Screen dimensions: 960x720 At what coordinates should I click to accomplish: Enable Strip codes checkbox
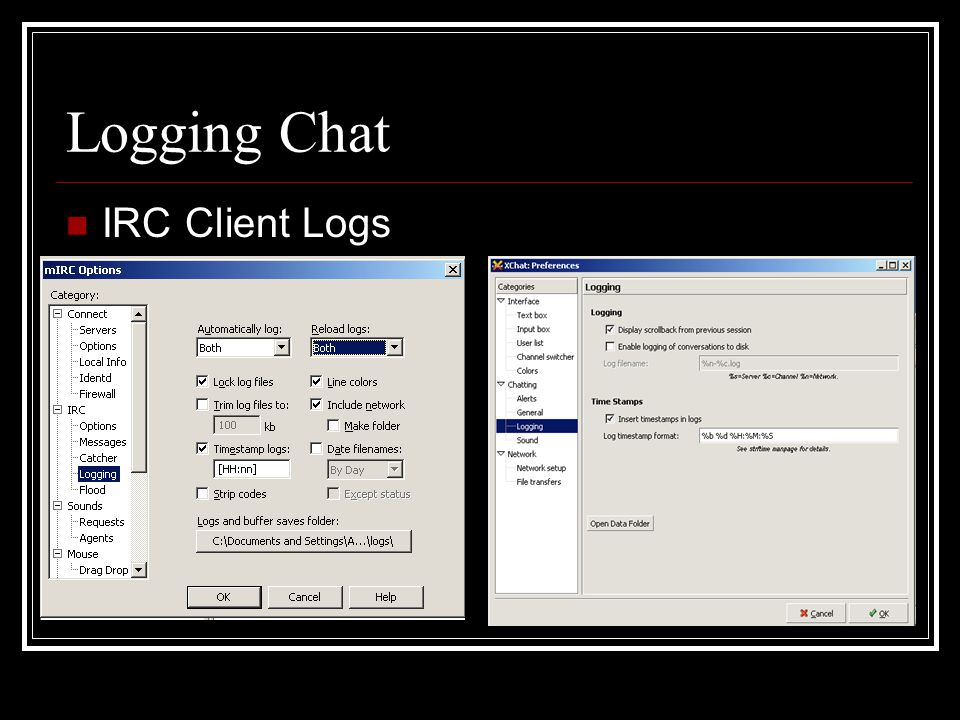coord(202,493)
